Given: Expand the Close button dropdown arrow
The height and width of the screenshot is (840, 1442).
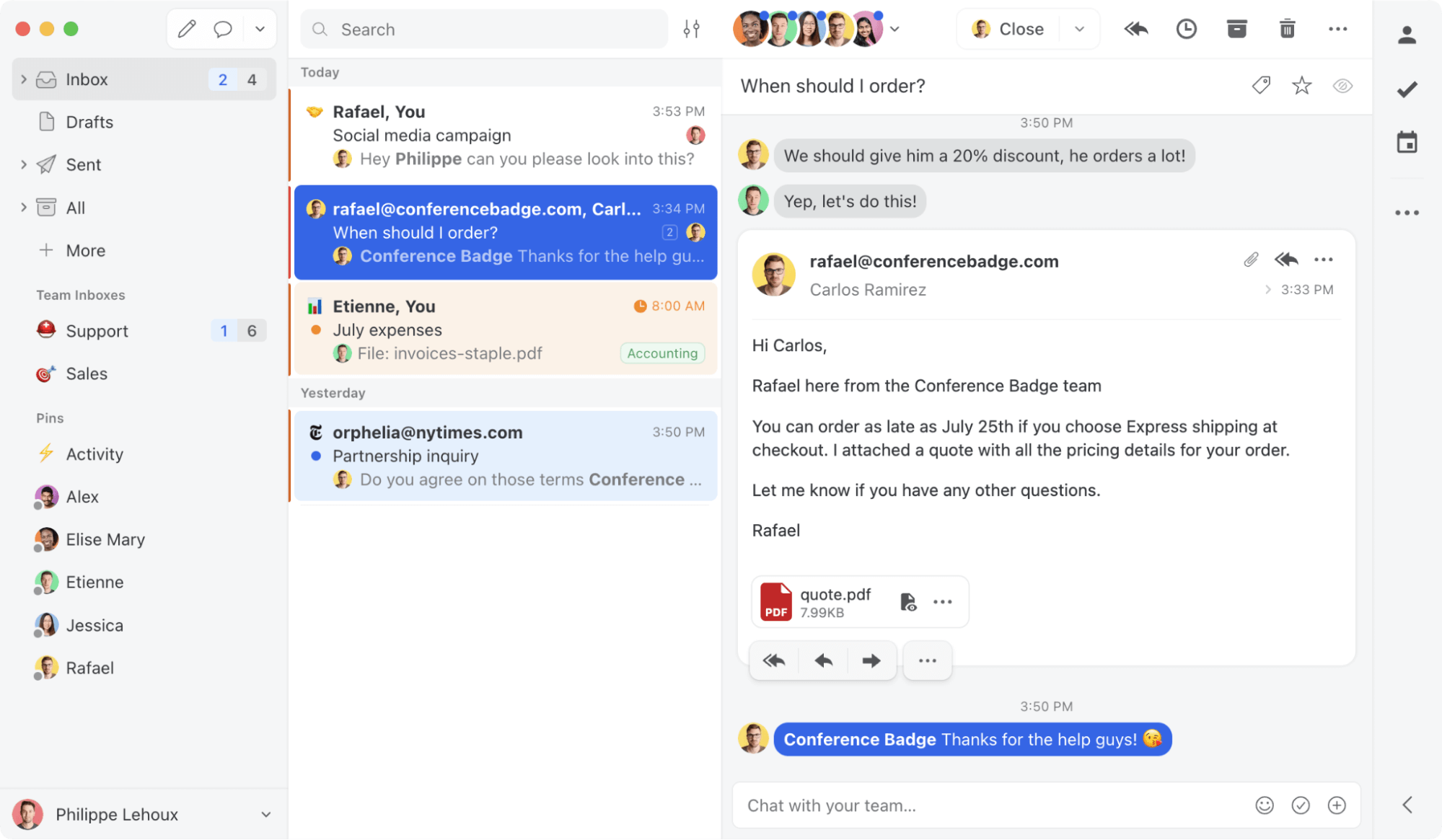Looking at the screenshot, I should tap(1080, 29).
